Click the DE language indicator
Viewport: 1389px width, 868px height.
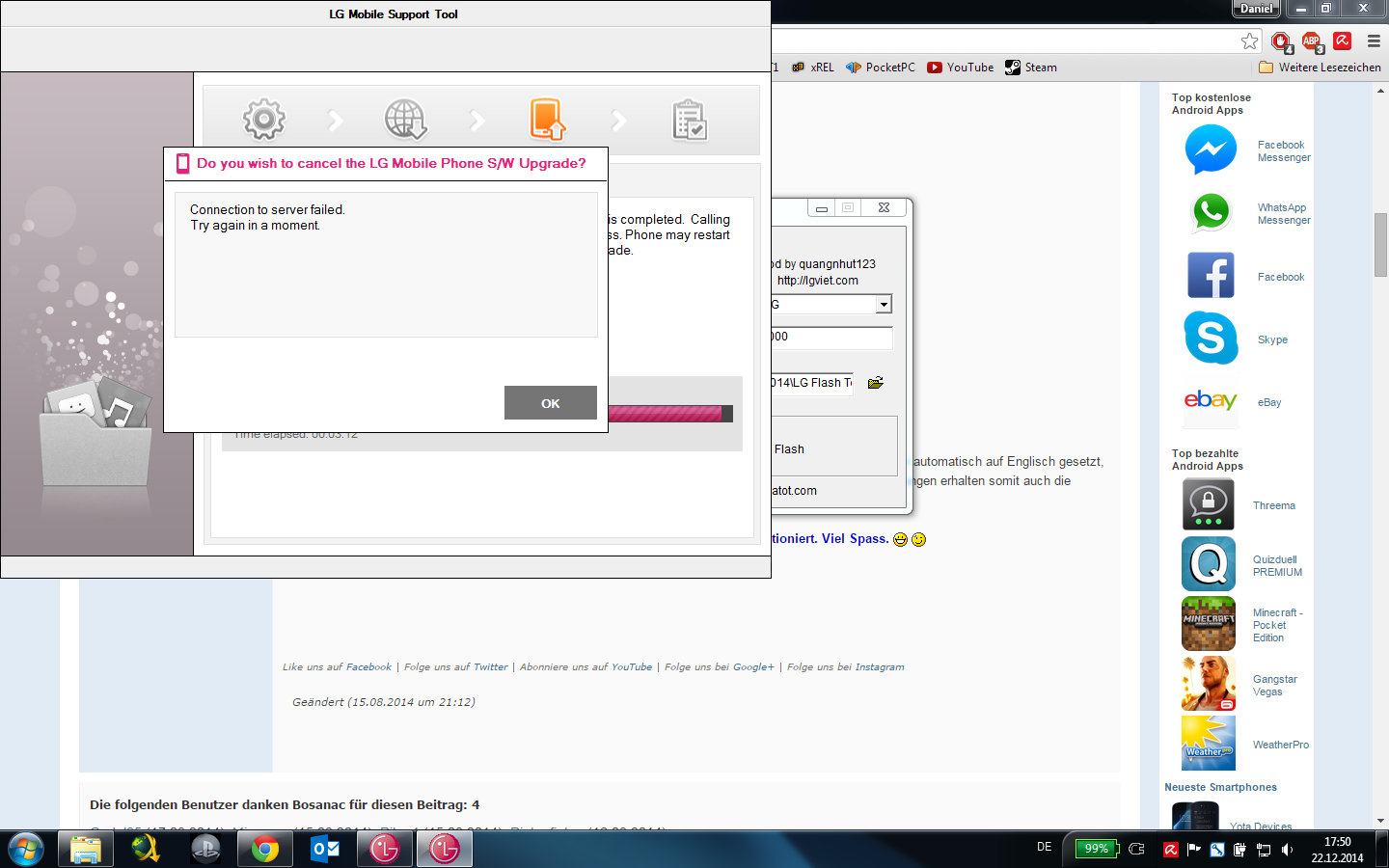coord(1044,847)
